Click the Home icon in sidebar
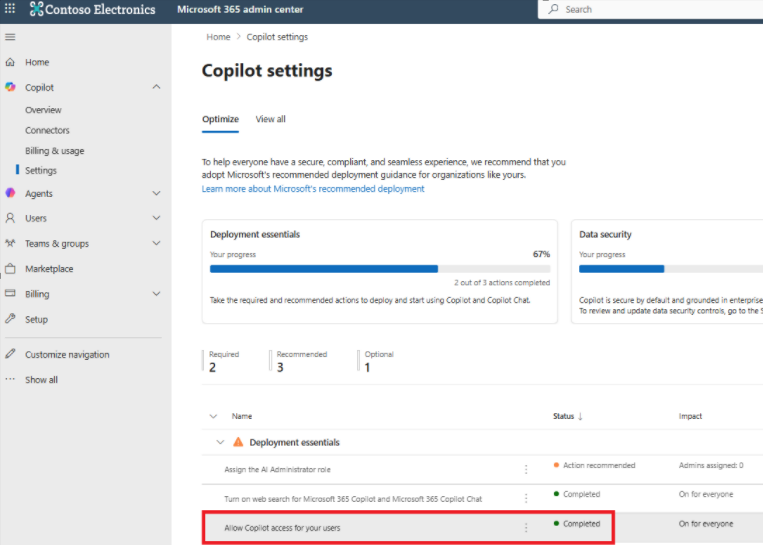 [x=10, y=62]
